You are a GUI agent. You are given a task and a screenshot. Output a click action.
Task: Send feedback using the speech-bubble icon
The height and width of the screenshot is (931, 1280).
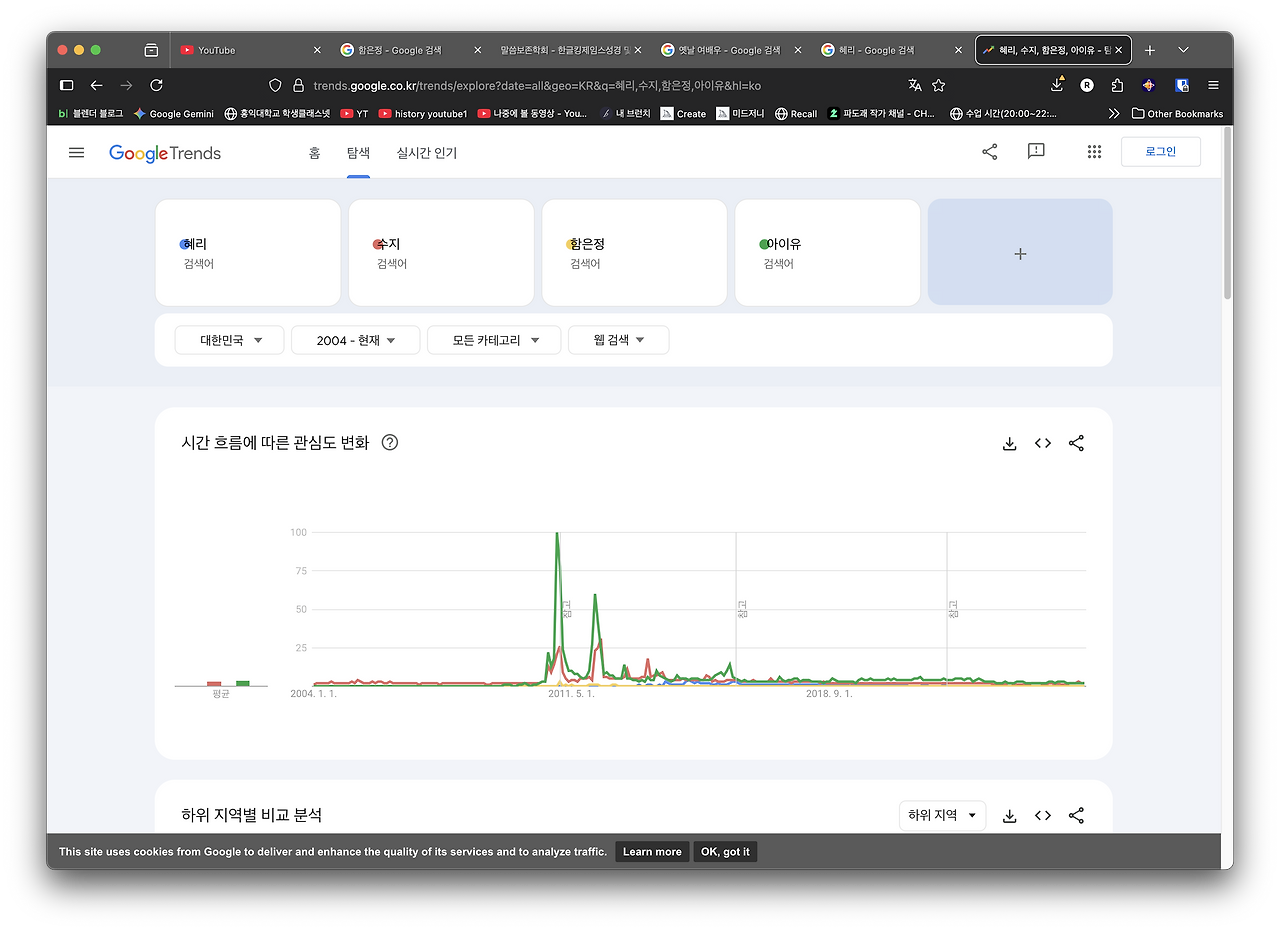click(x=1035, y=151)
